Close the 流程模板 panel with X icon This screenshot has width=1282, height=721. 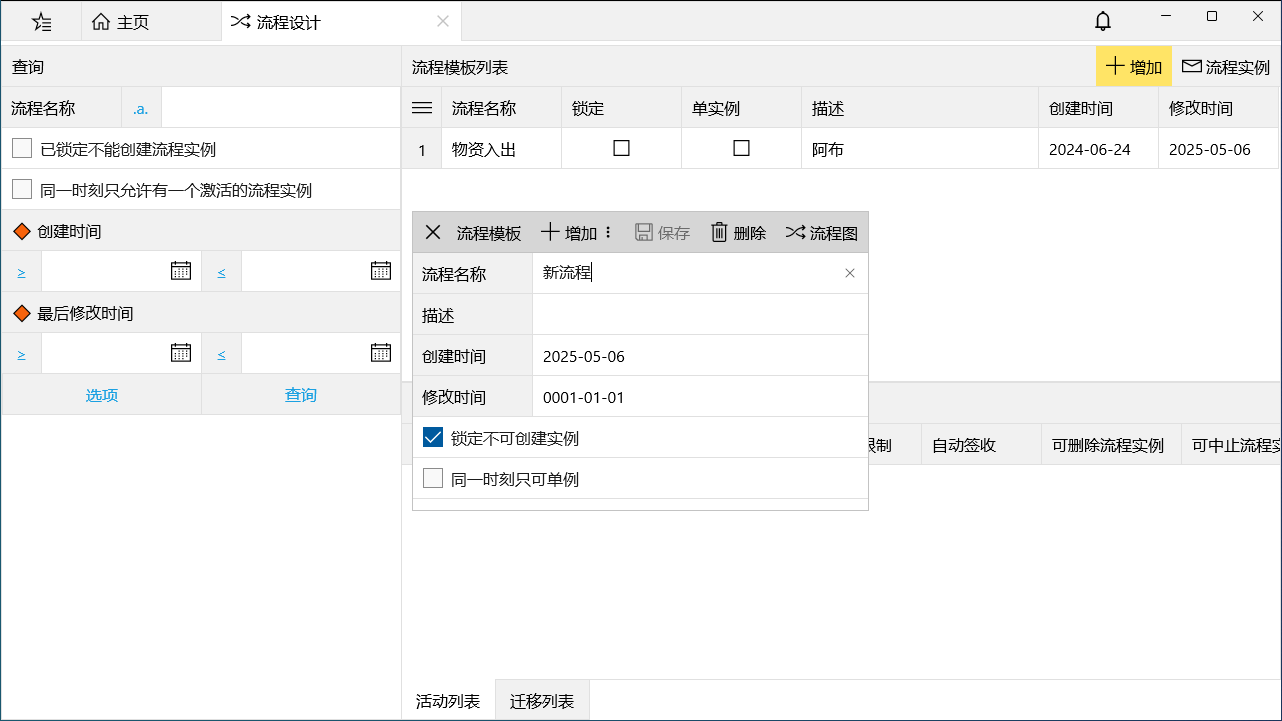click(433, 233)
